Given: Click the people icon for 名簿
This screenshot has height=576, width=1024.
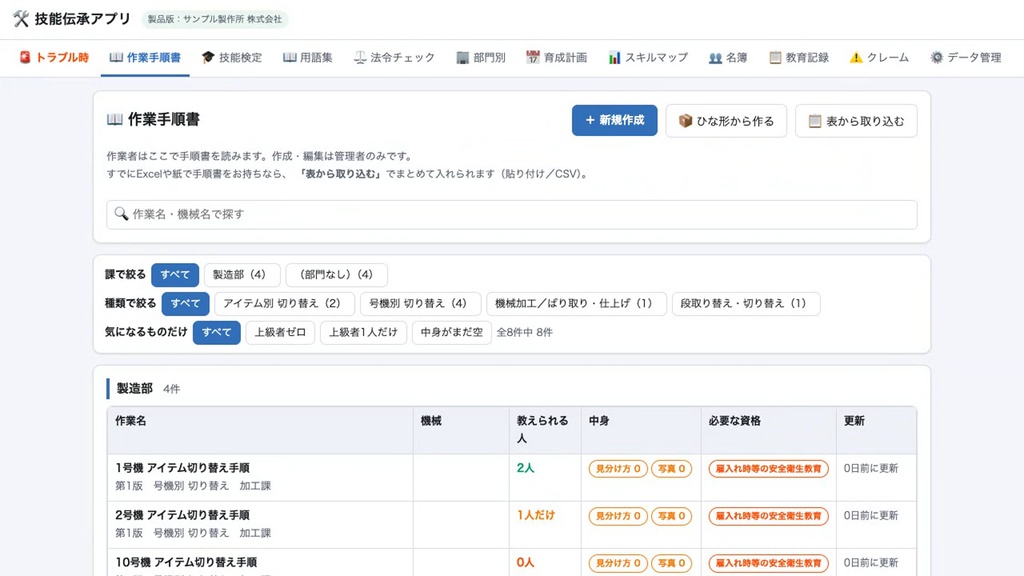Looking at the screenshot, I should click(715, 57).
